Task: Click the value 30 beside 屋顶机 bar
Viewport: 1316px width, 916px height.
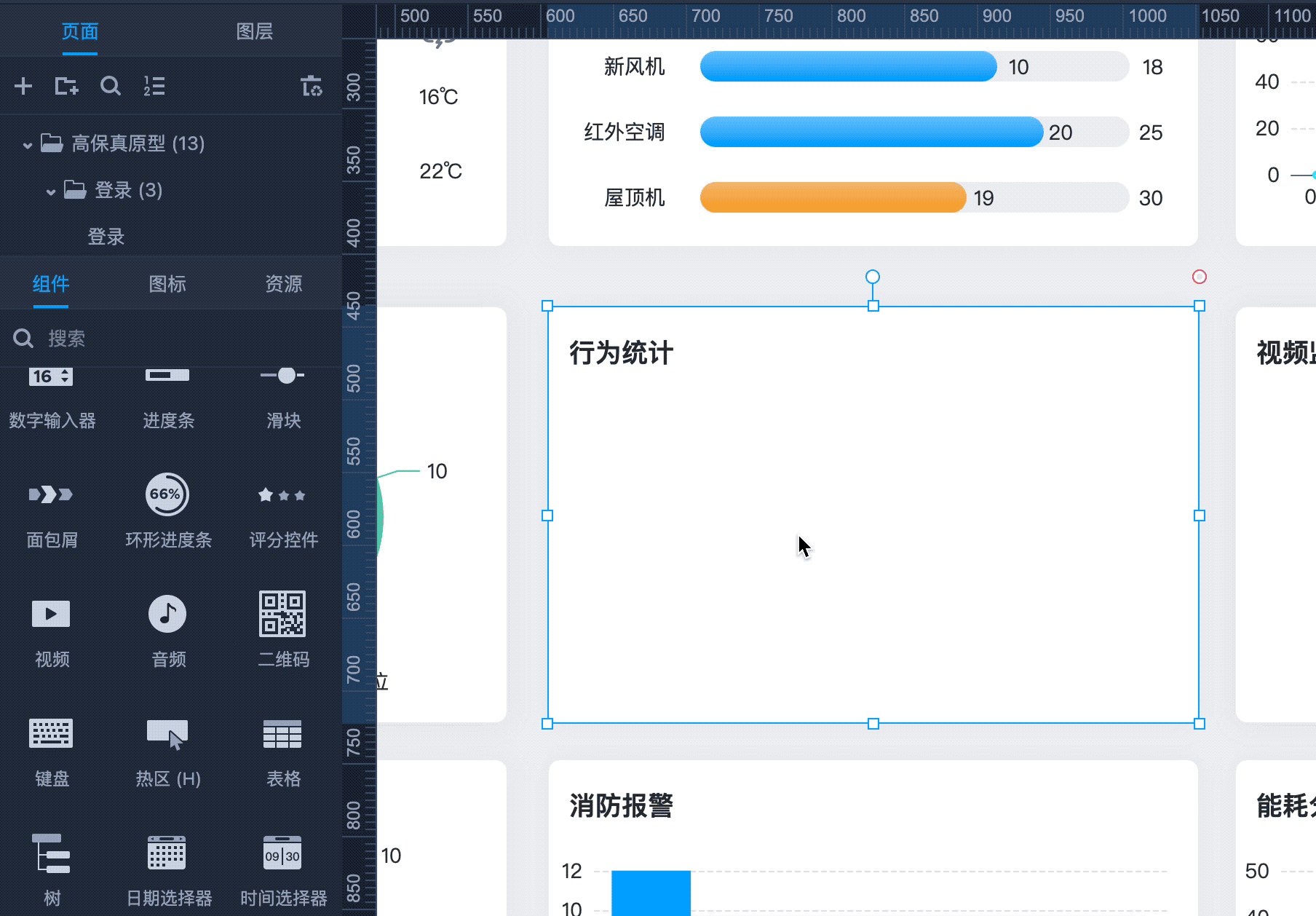Action: [x=1151, y=198]
